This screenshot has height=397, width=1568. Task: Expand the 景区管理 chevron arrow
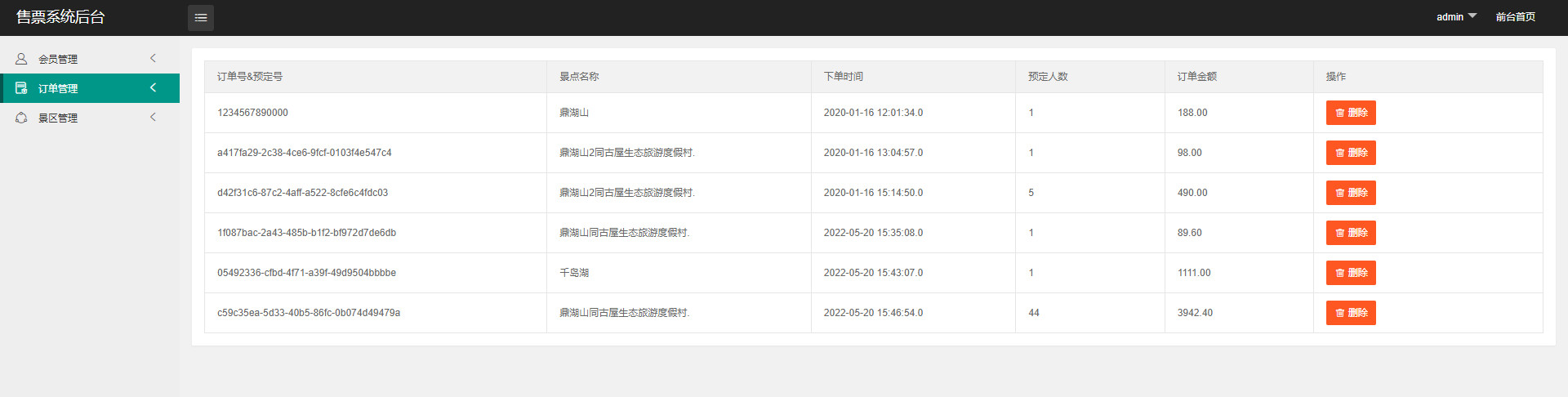click(153, 117)
